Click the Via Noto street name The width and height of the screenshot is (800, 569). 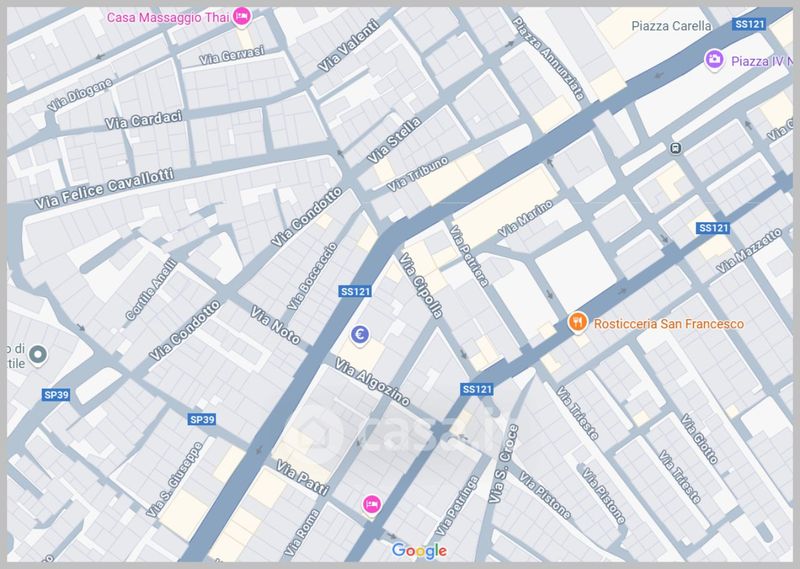click(x=275, y=325)
